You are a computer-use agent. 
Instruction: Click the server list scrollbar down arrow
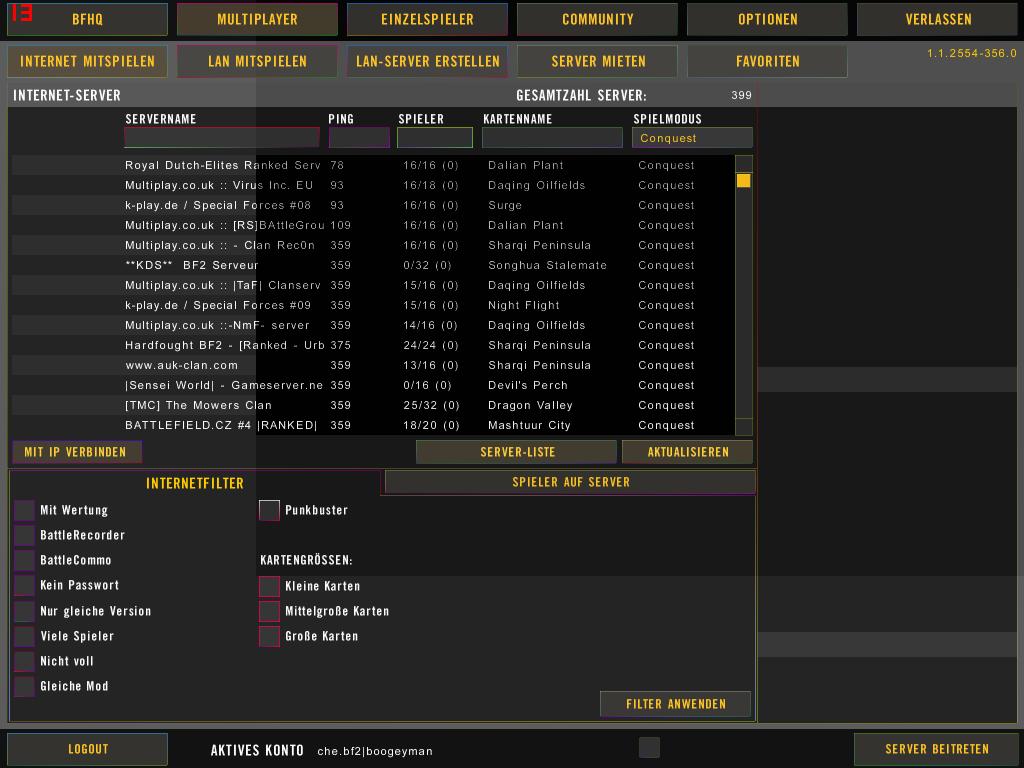tap(744, 426)
